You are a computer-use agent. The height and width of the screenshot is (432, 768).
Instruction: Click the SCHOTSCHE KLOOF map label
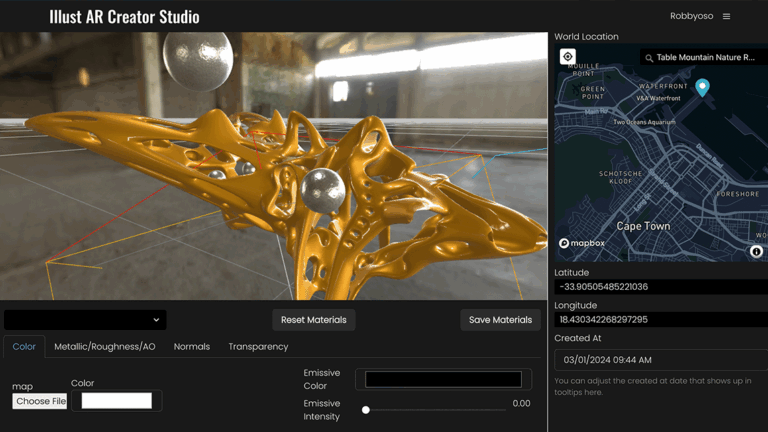(621, 177)
